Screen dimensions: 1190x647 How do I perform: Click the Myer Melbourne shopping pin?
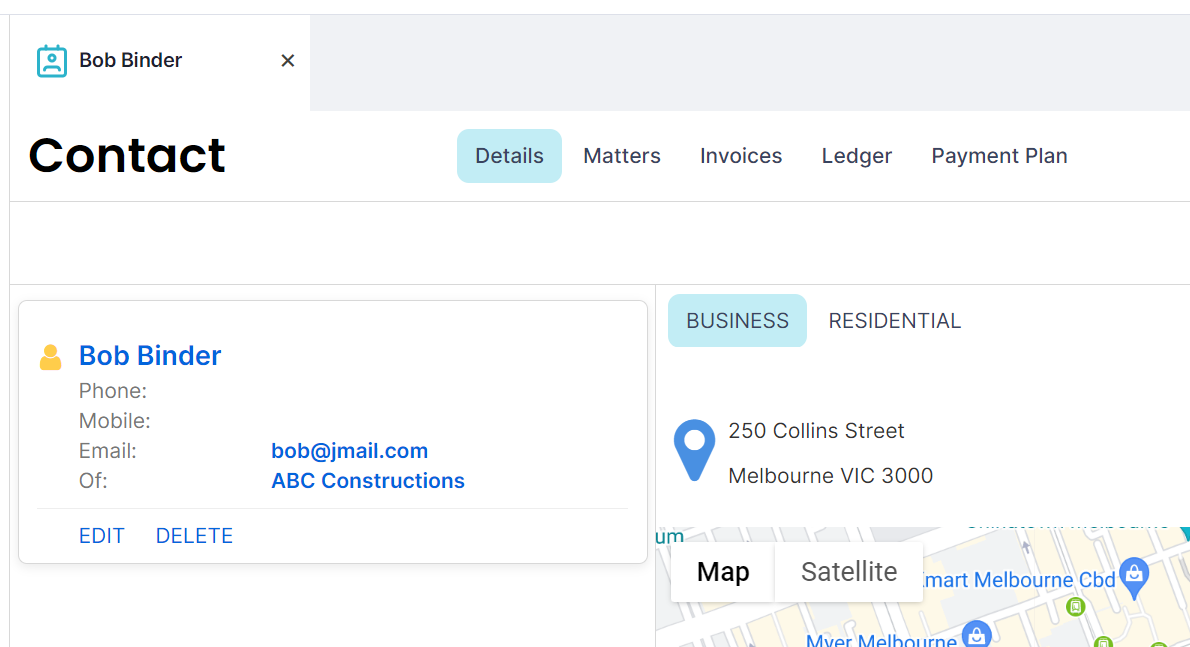pyautogui.click(x=977, y=634)
